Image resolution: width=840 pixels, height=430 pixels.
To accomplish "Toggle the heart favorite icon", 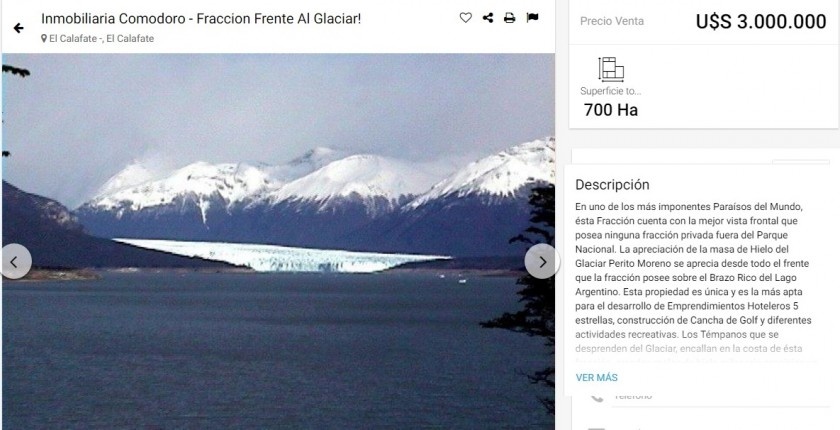I will [466, 18].
